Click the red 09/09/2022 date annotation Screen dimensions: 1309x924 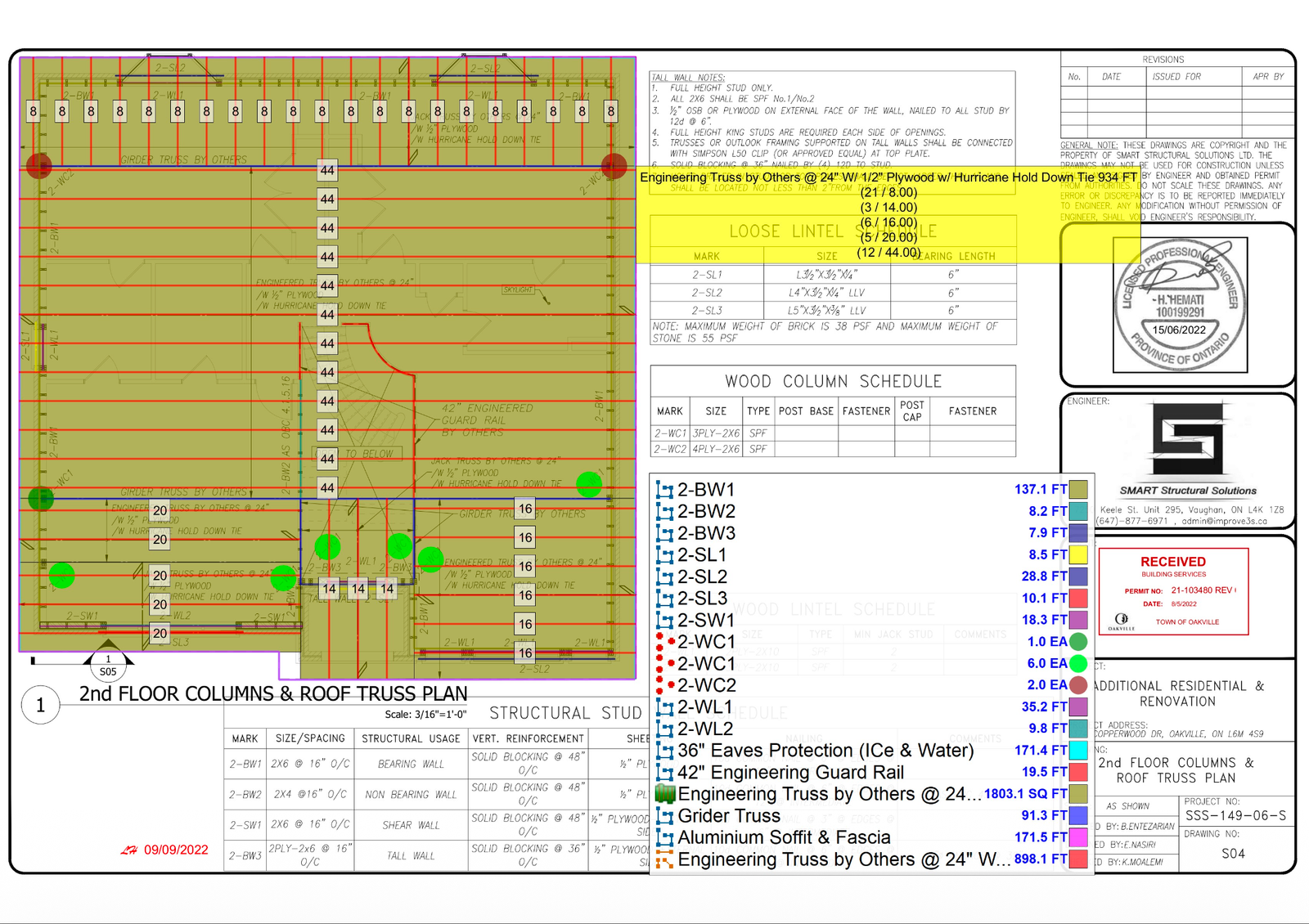point(176,850)
